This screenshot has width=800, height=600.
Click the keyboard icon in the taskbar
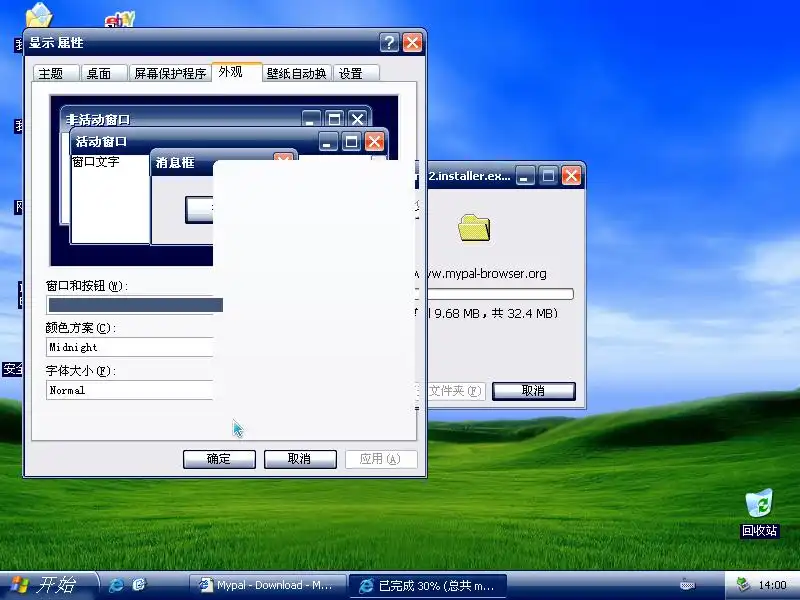pos(687,585)
